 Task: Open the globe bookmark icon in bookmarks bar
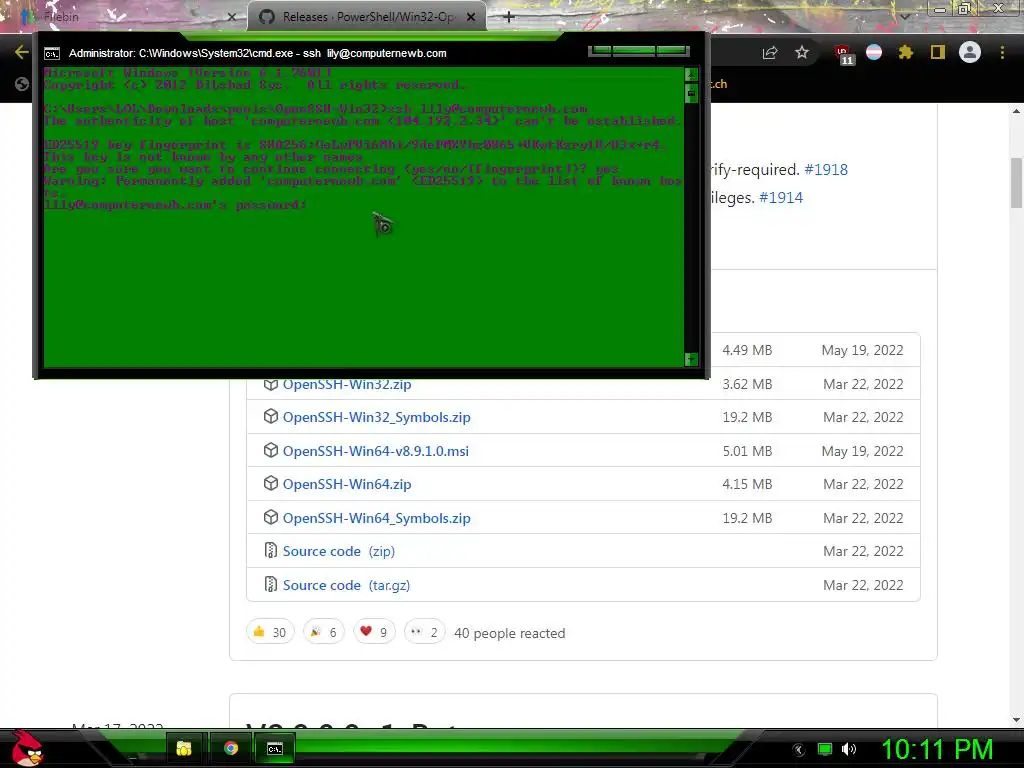pyautogui.click(x=22, y=84)
